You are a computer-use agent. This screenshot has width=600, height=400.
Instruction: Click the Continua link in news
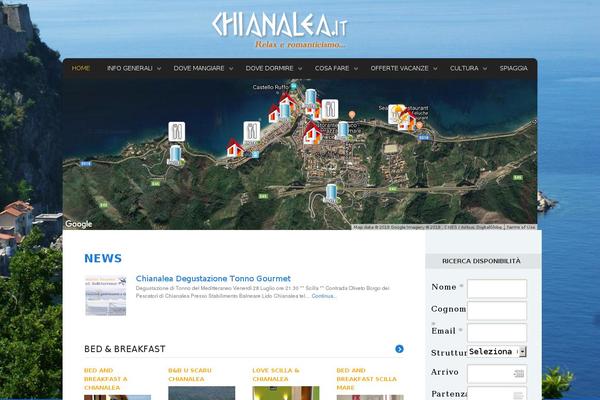tap(323, 296)
